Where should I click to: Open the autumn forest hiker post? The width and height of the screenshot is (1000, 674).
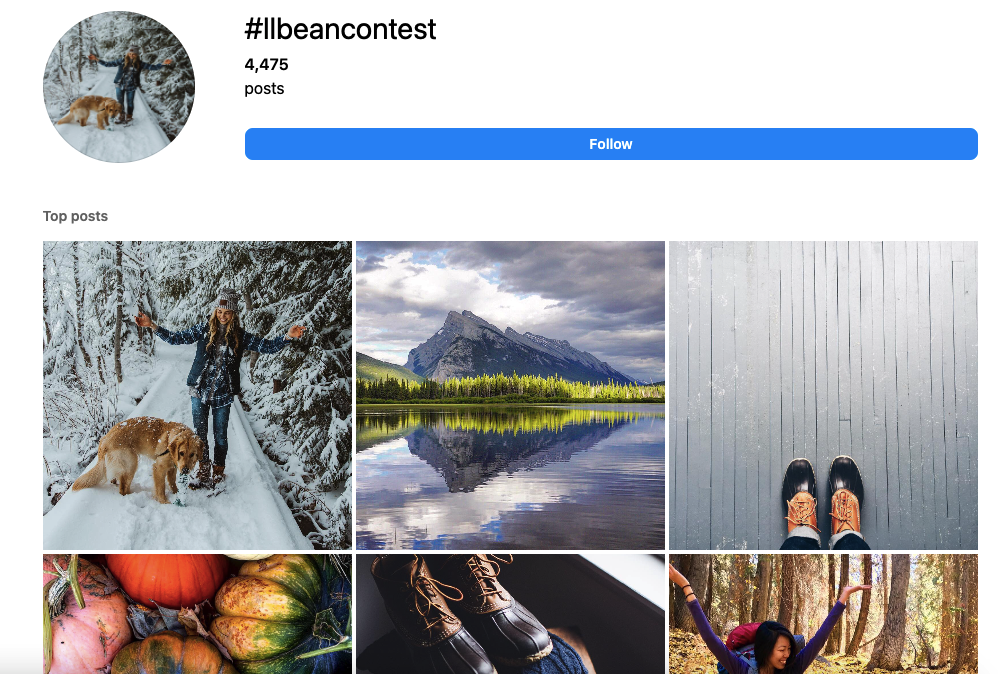point(823,614)
